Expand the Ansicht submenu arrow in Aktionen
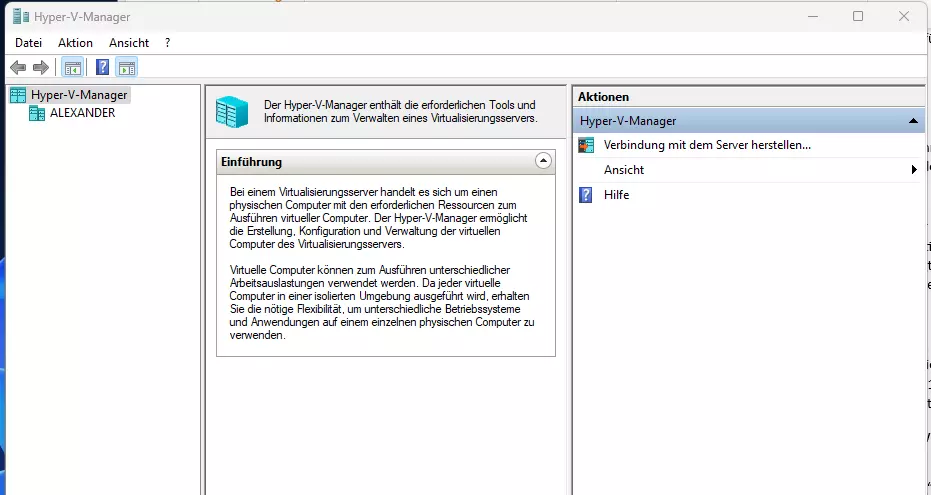The width and height of the screenshot is (931, 495). [x=914, y=170]
